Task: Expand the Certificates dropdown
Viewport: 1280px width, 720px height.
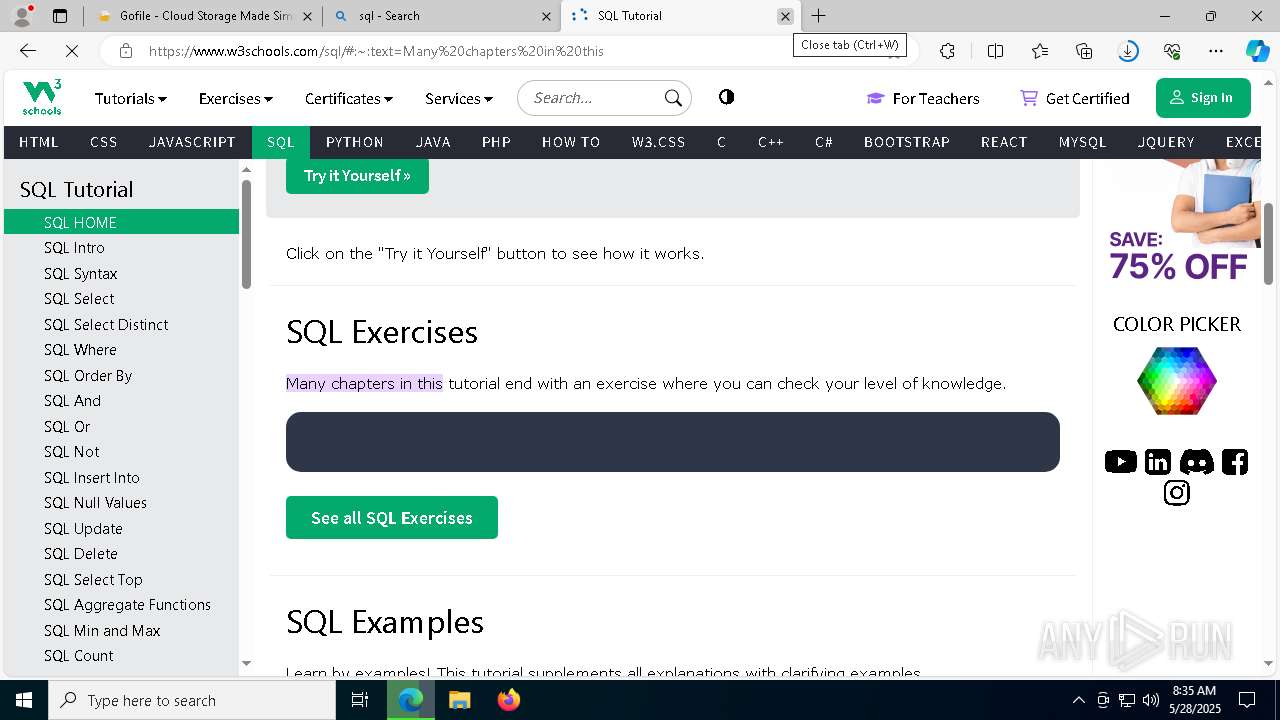Action: (x=348, y=98)
